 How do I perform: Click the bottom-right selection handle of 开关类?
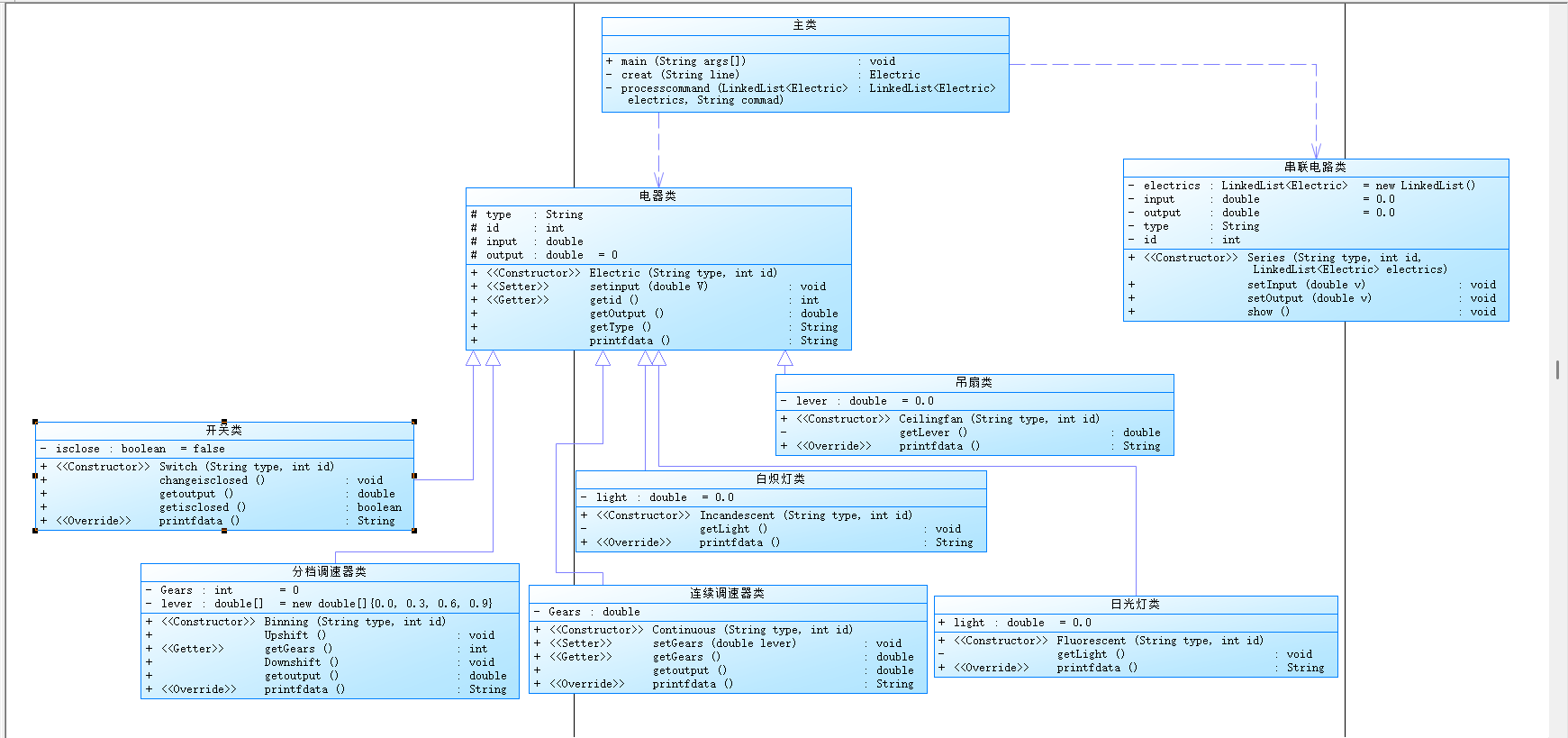(x=414, y=530)
